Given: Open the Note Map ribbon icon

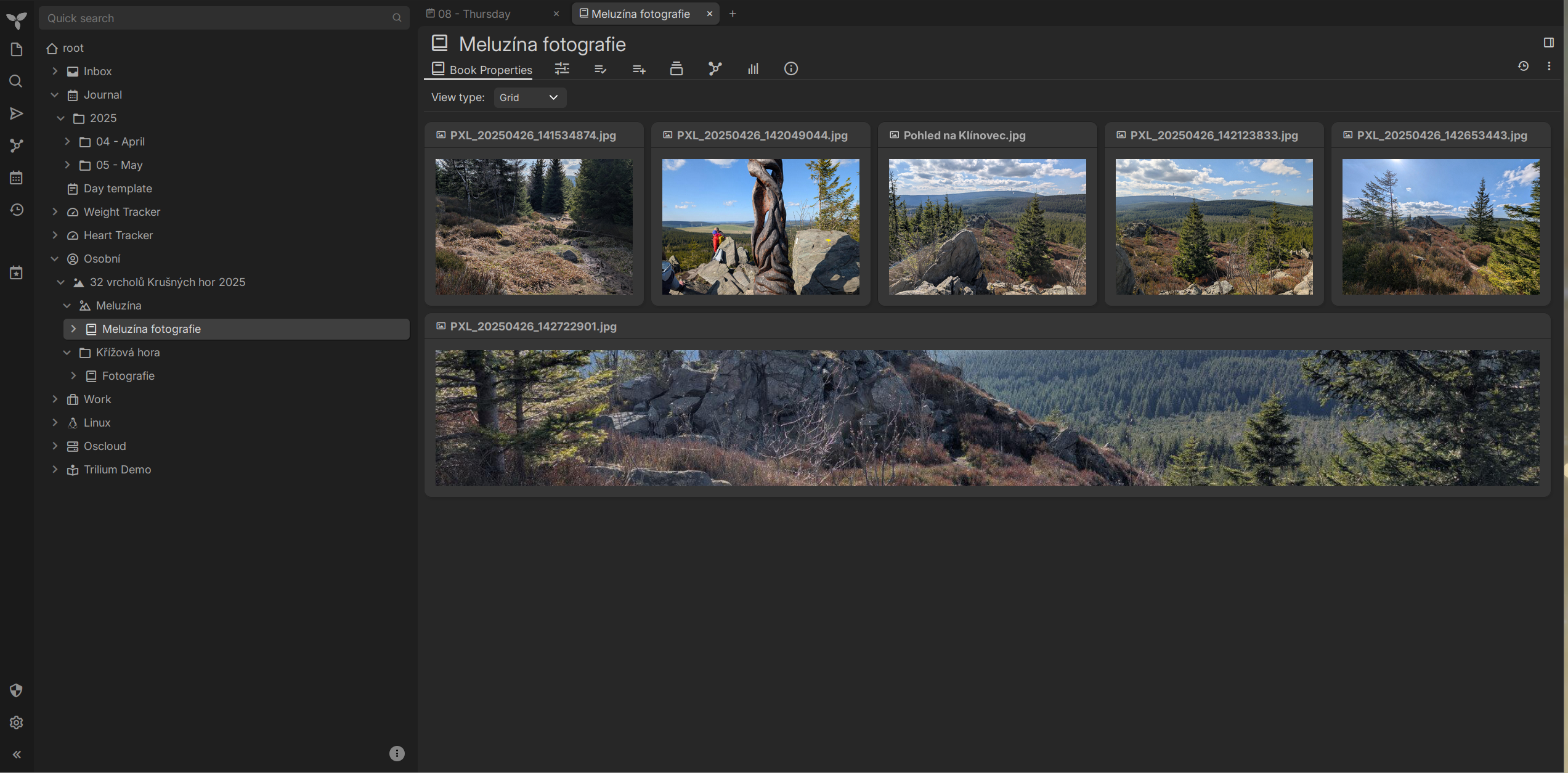Looking at the screenshot, I should pos(715,68).
